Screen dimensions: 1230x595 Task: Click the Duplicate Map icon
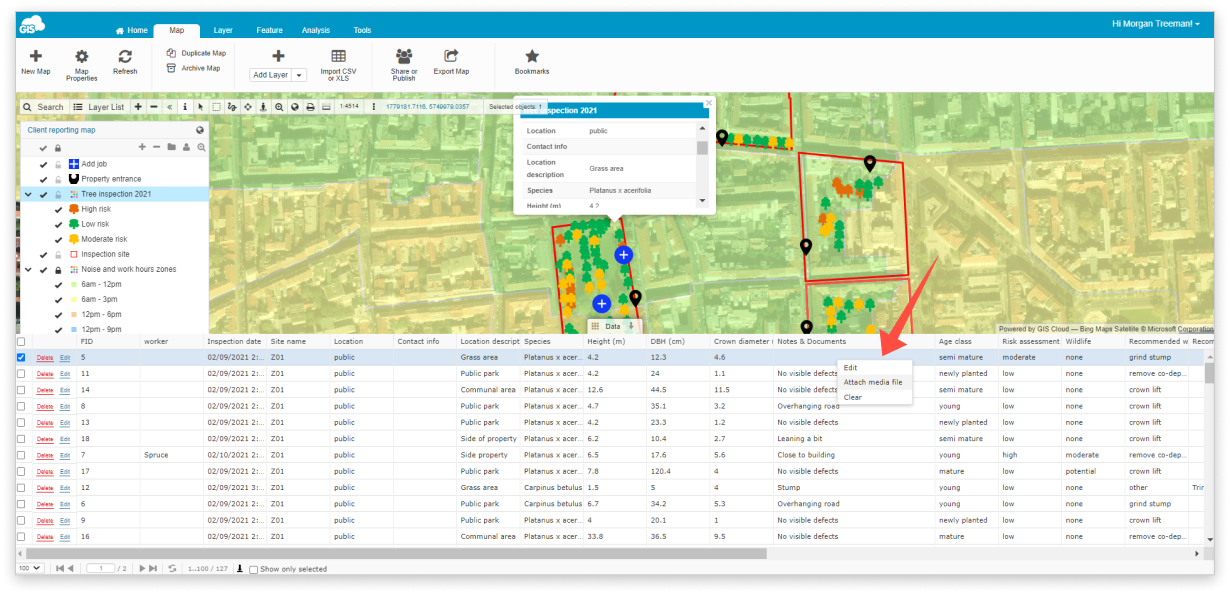pos(170,53)
